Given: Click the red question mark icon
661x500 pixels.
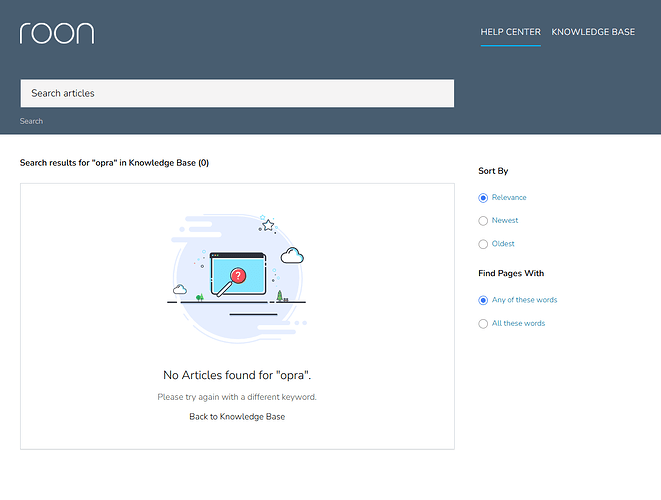Looking at the screenshot, I should [x=238, y=276].
